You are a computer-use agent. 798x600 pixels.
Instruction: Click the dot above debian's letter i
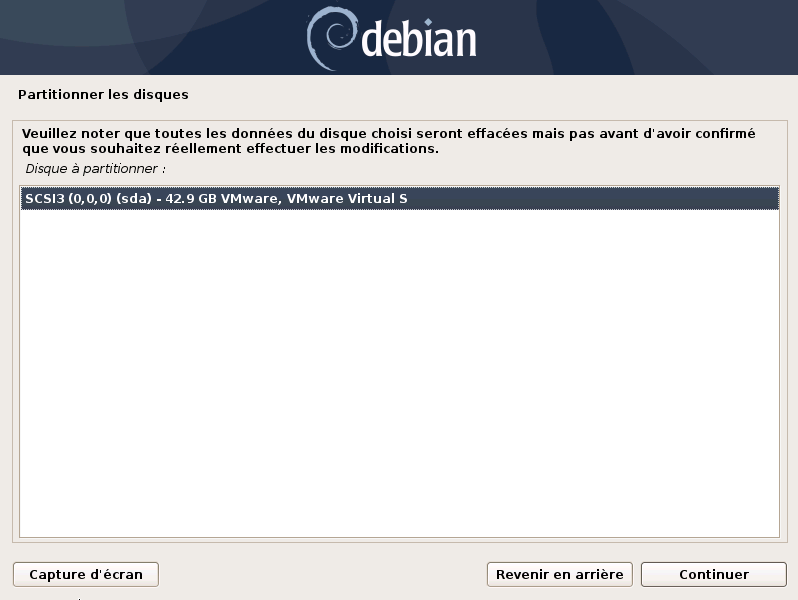[428, 22]
